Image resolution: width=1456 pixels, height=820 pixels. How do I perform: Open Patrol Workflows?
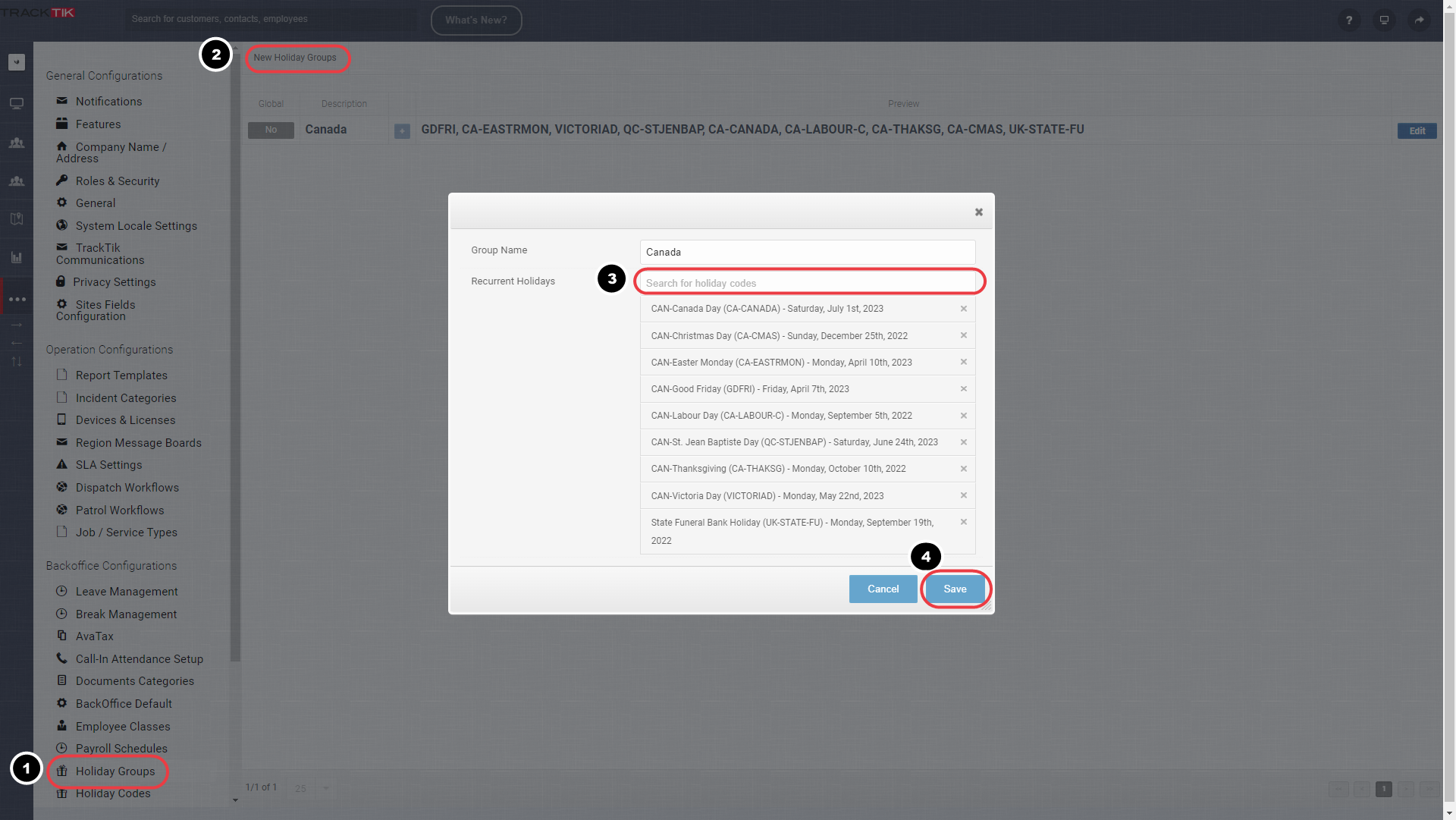(119, 511)
